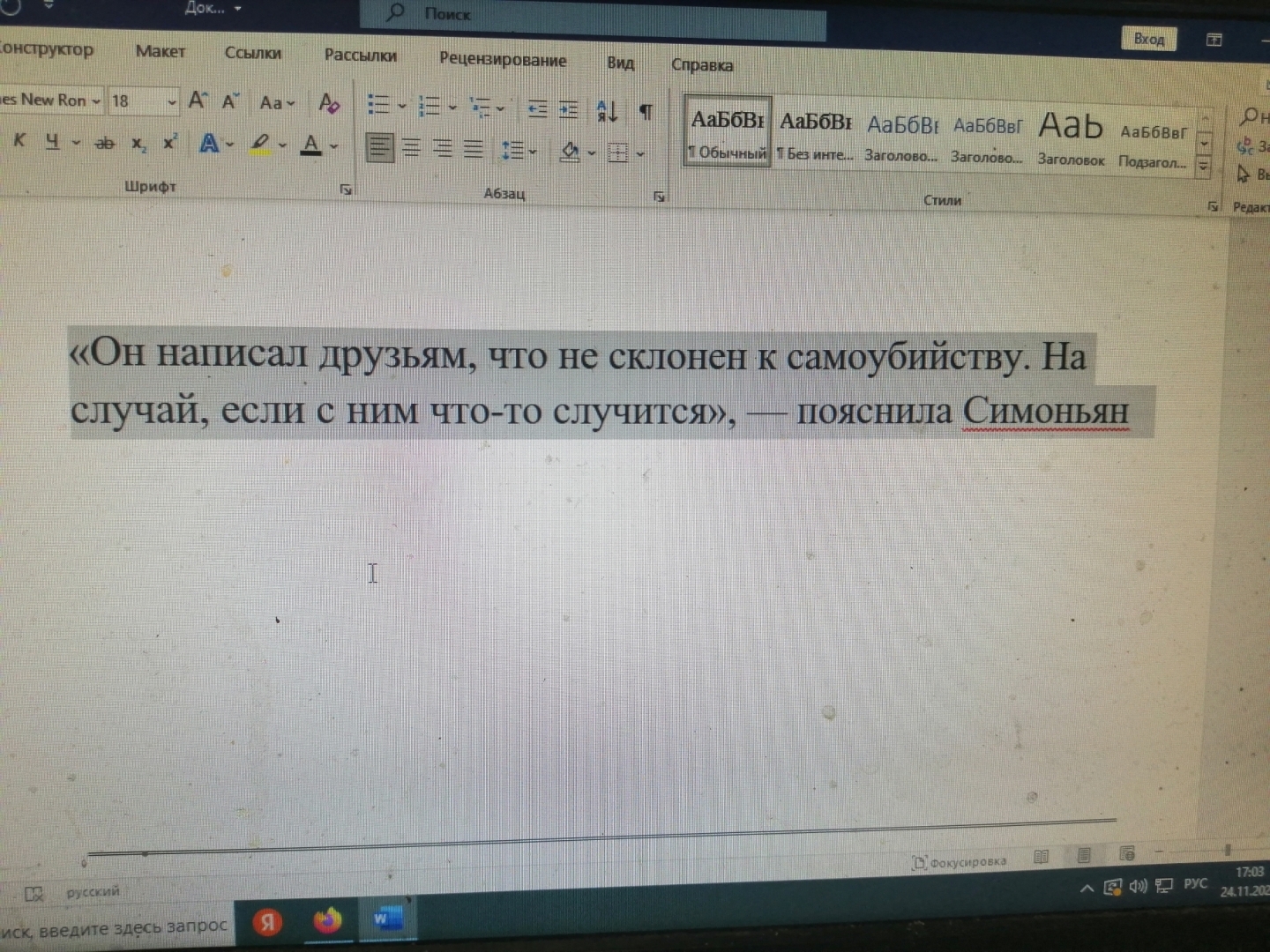Click the increase indent icon
This screenshot has width=1270, height=952.
click(x=569, y=110)
